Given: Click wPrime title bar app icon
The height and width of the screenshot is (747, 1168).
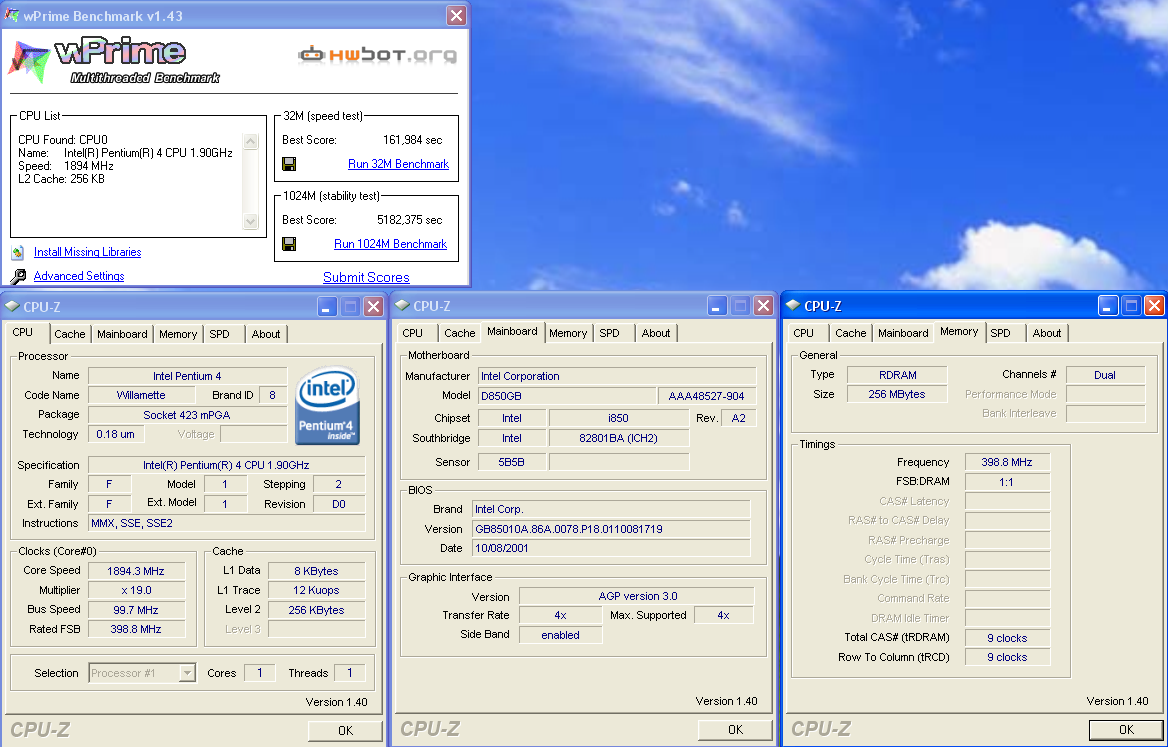Looking at the screenshot, I should pos(11,15).
